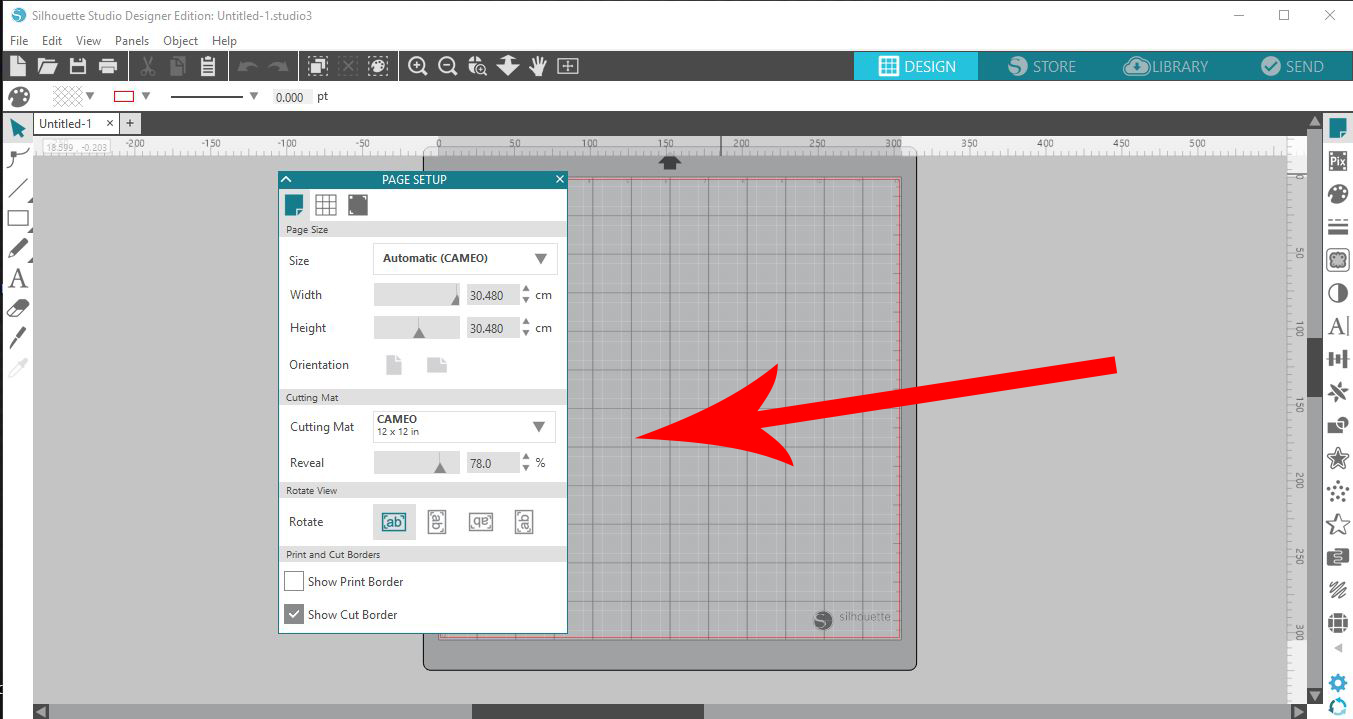
Task: Open the Text Style panel icon
Action: coord(1337,326)
